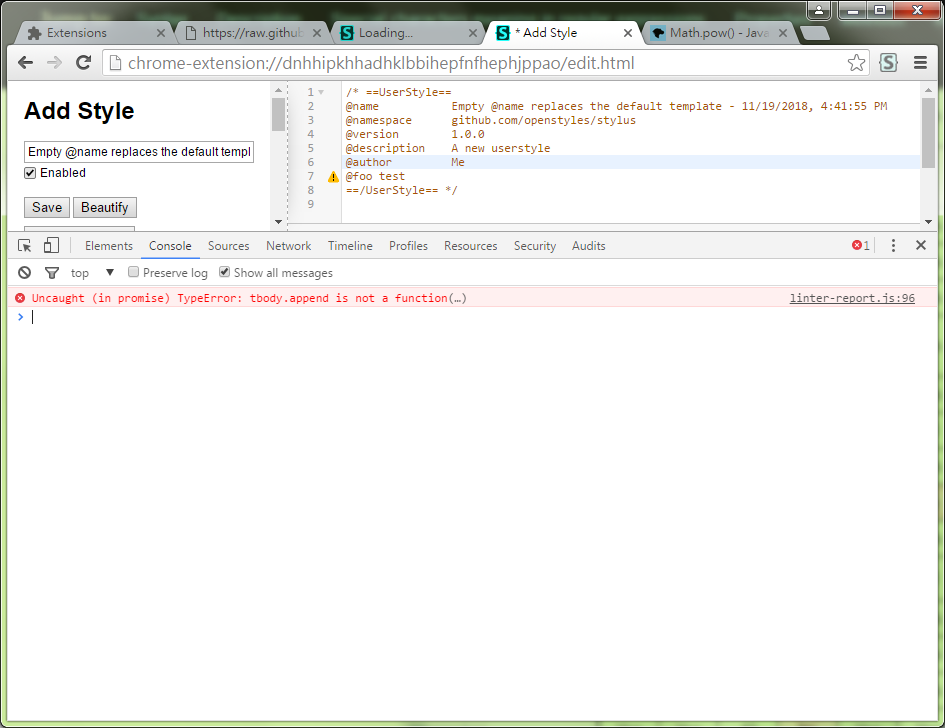Click the code editor scrollbar down arrow
This screenshot has width=945, height=728.
coord(928,222)
